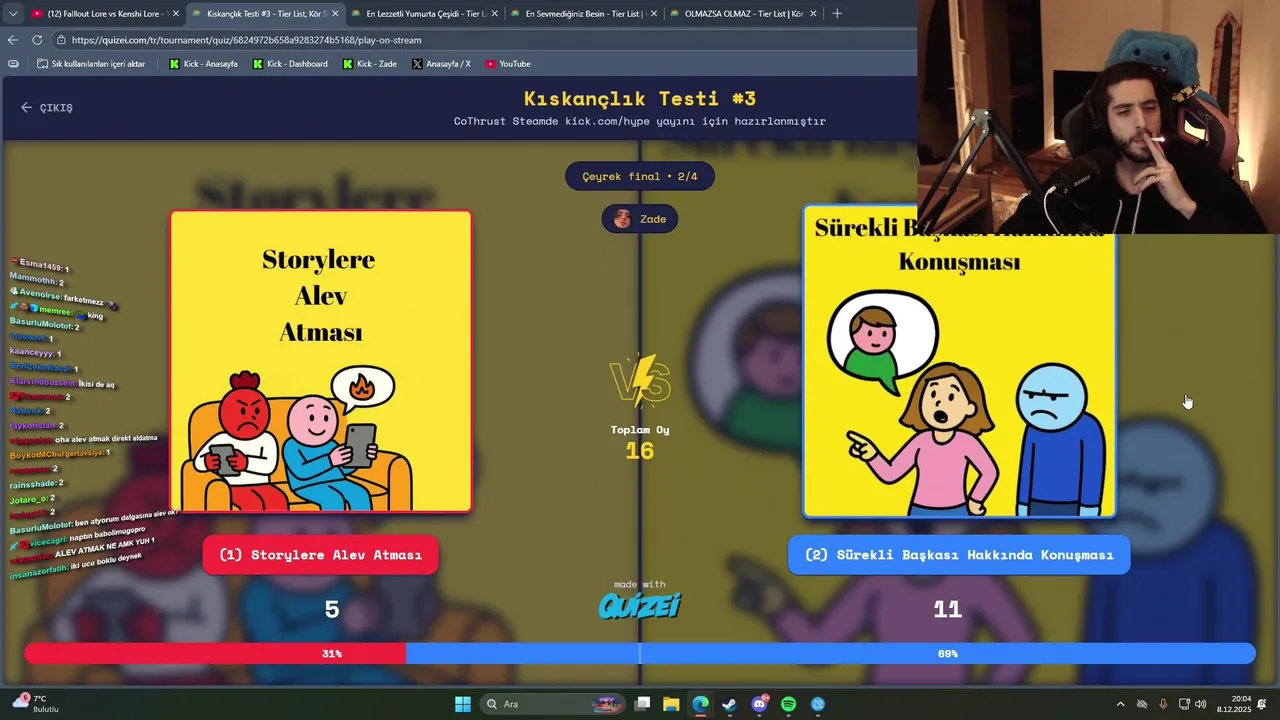Image resolution: width=1280 pixels, height=720 pixels.
Task: Click the taskbar Ara search box
Action: tap(552, 704)
